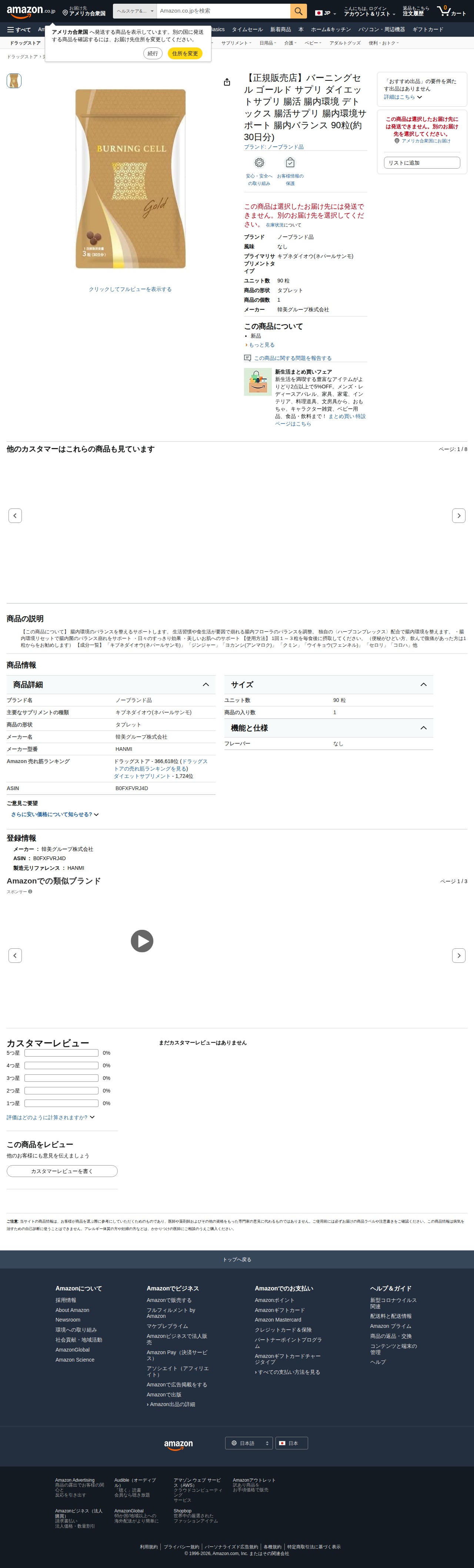Expand もっと見る under この商品について
This screenshot has height=1568, width=474.
tap(260, 345)
